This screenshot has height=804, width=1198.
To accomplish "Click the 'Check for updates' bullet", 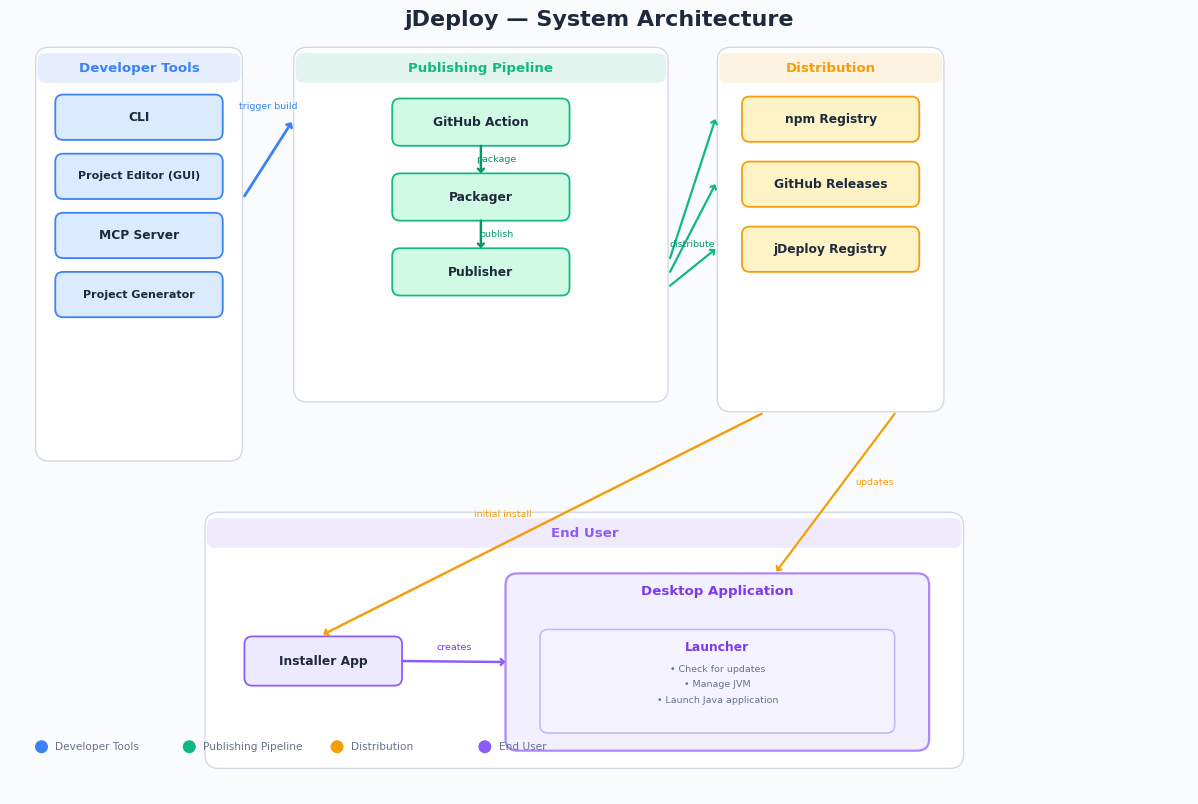I will 717,669.
